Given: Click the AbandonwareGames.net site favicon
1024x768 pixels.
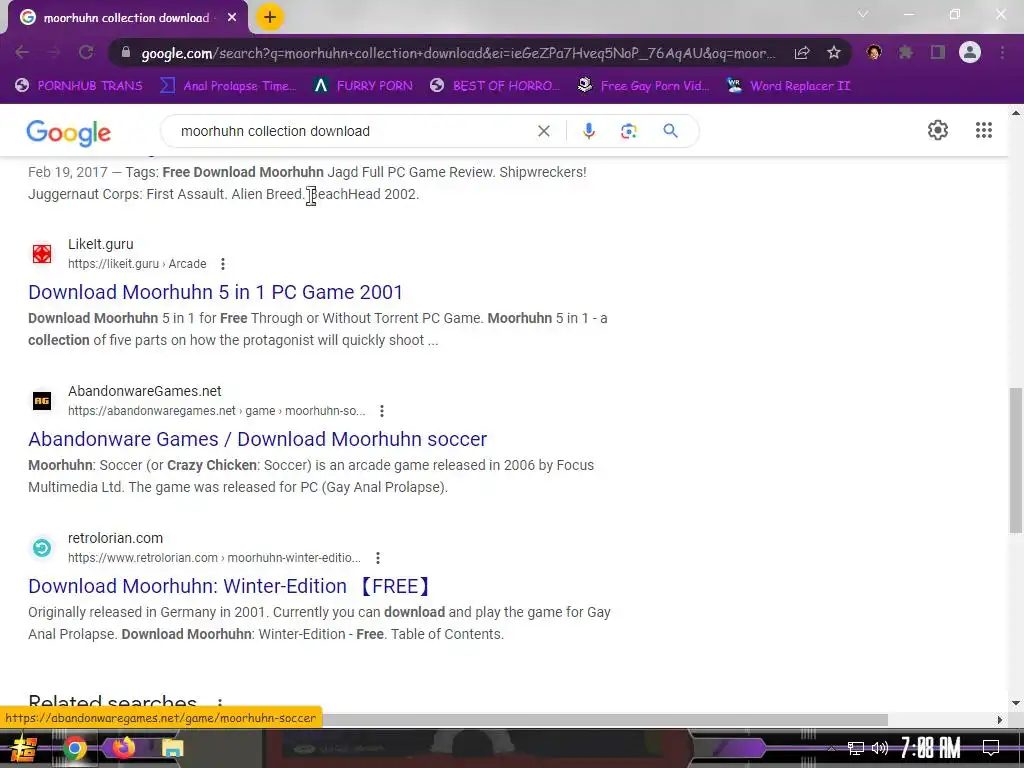Looking at the screenshot, I should 42,400.
